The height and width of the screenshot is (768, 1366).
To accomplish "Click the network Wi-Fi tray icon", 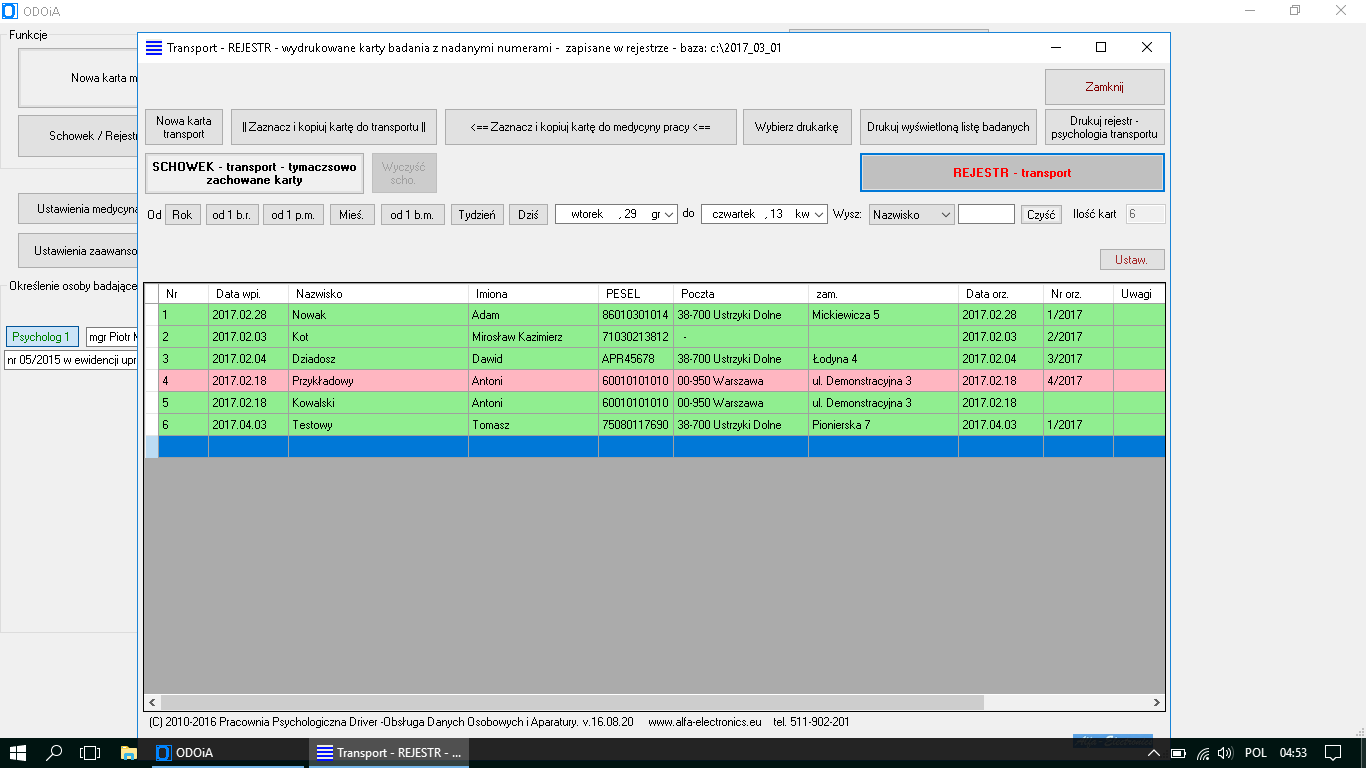I will click(1203, 752).
